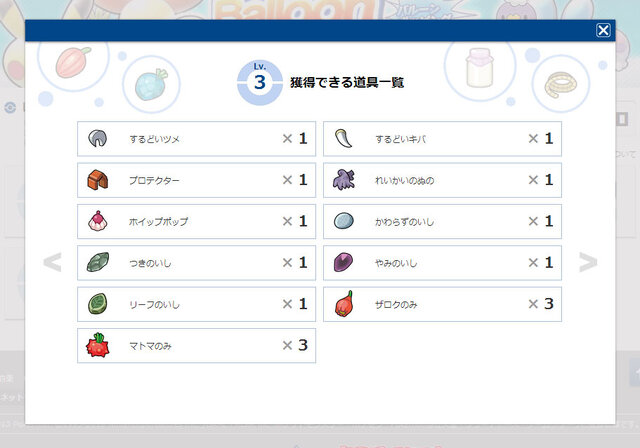Click the ホイップポップ sweet icon

[x=98, y=221]
